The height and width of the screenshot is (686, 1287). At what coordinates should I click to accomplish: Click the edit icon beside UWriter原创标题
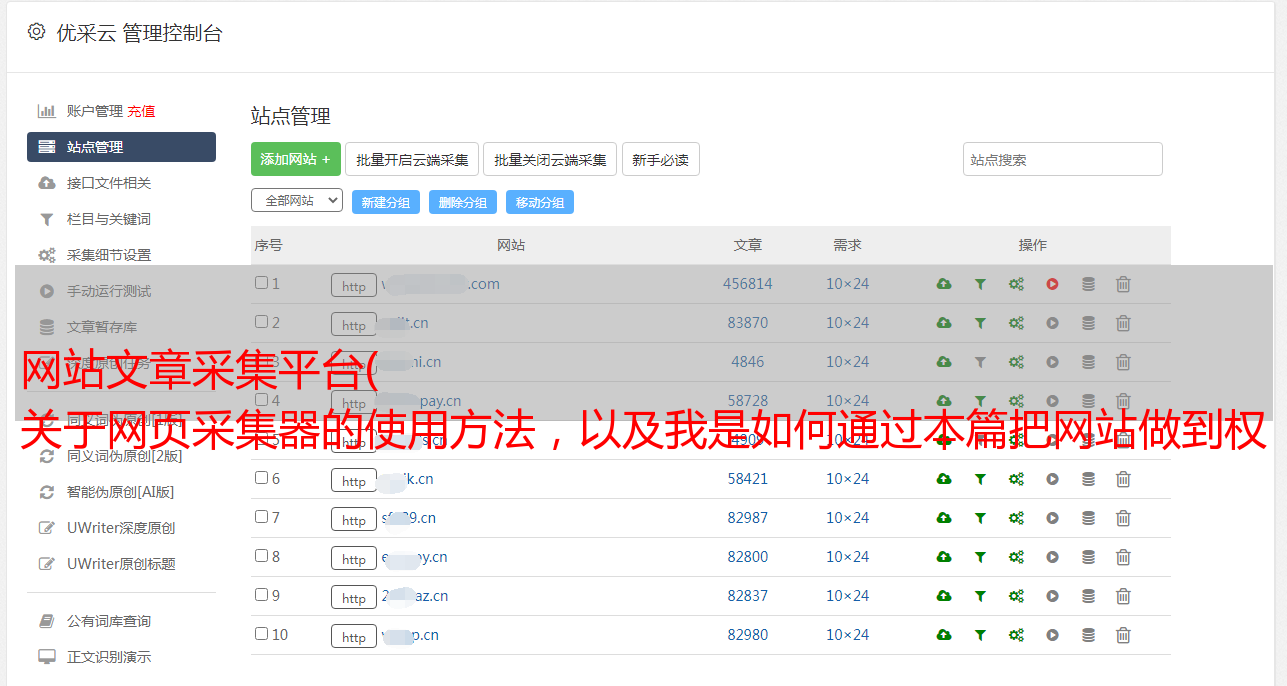47,564
